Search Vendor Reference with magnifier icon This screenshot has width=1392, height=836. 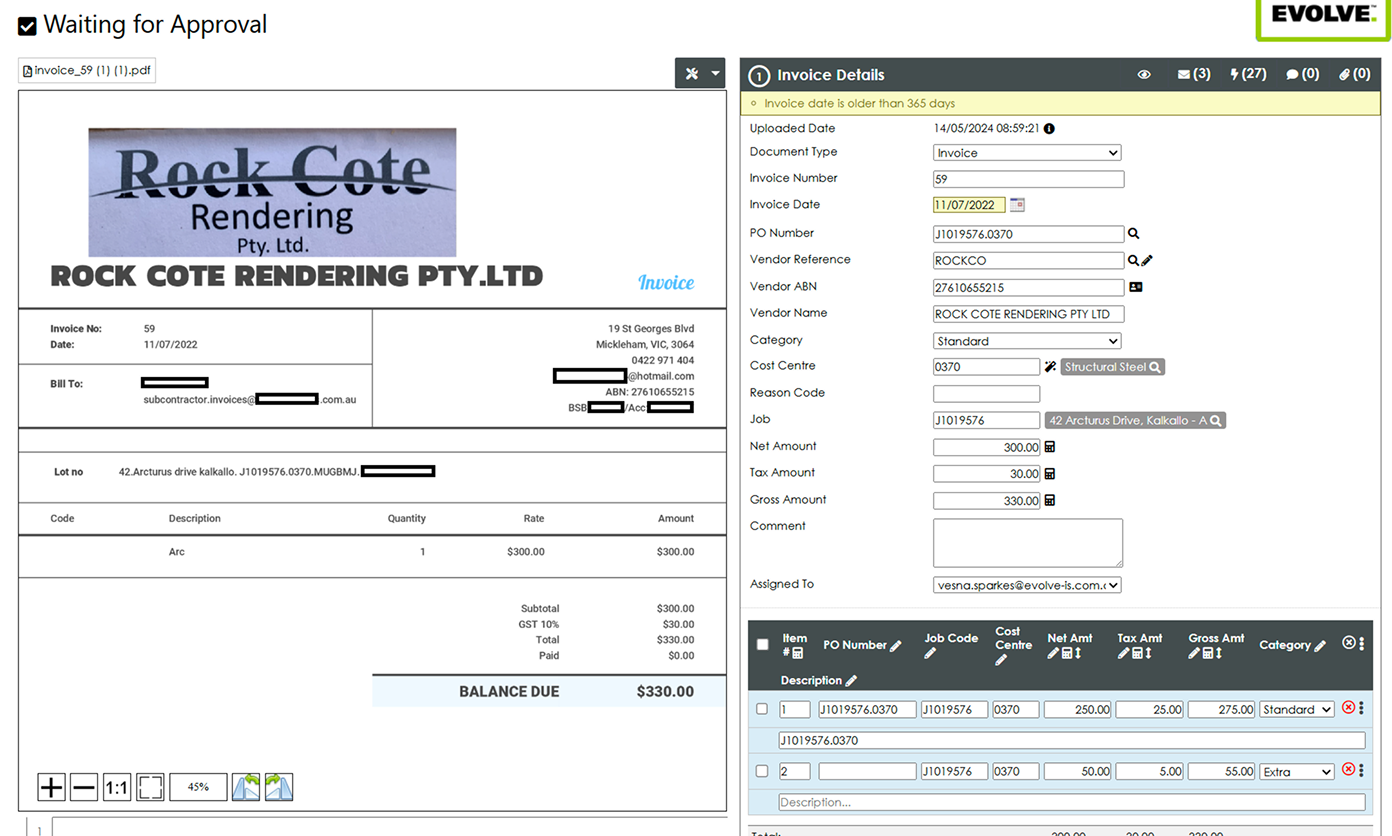coord(1133,260)
